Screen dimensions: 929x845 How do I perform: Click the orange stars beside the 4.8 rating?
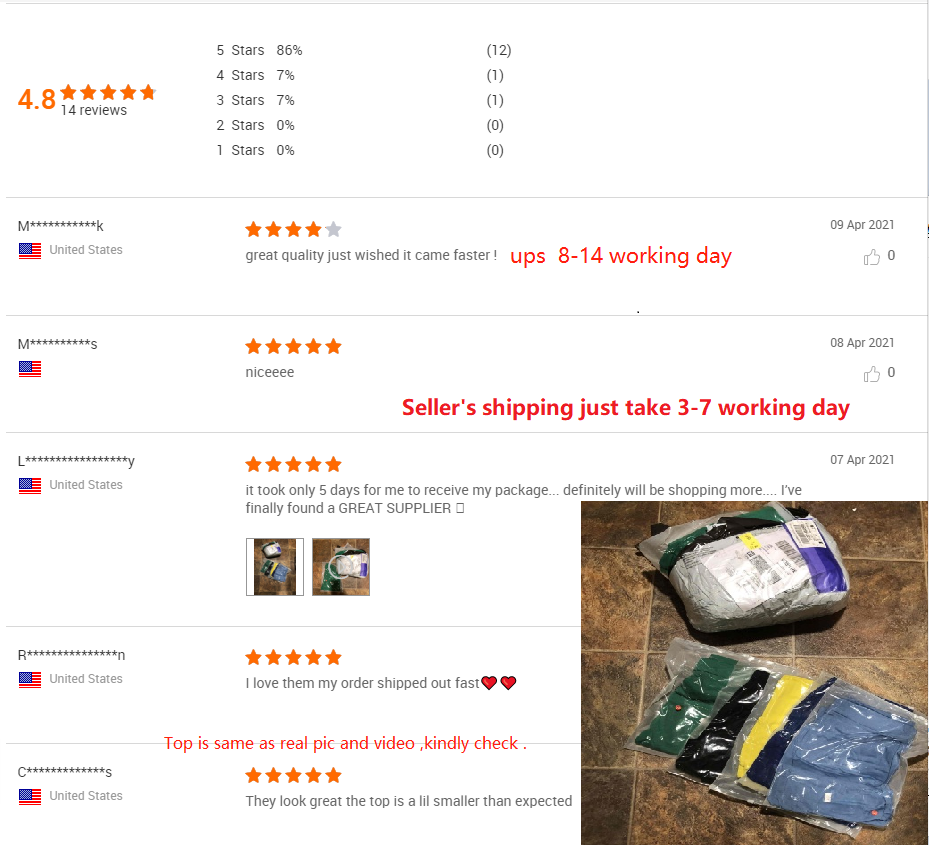coord(108,92)
